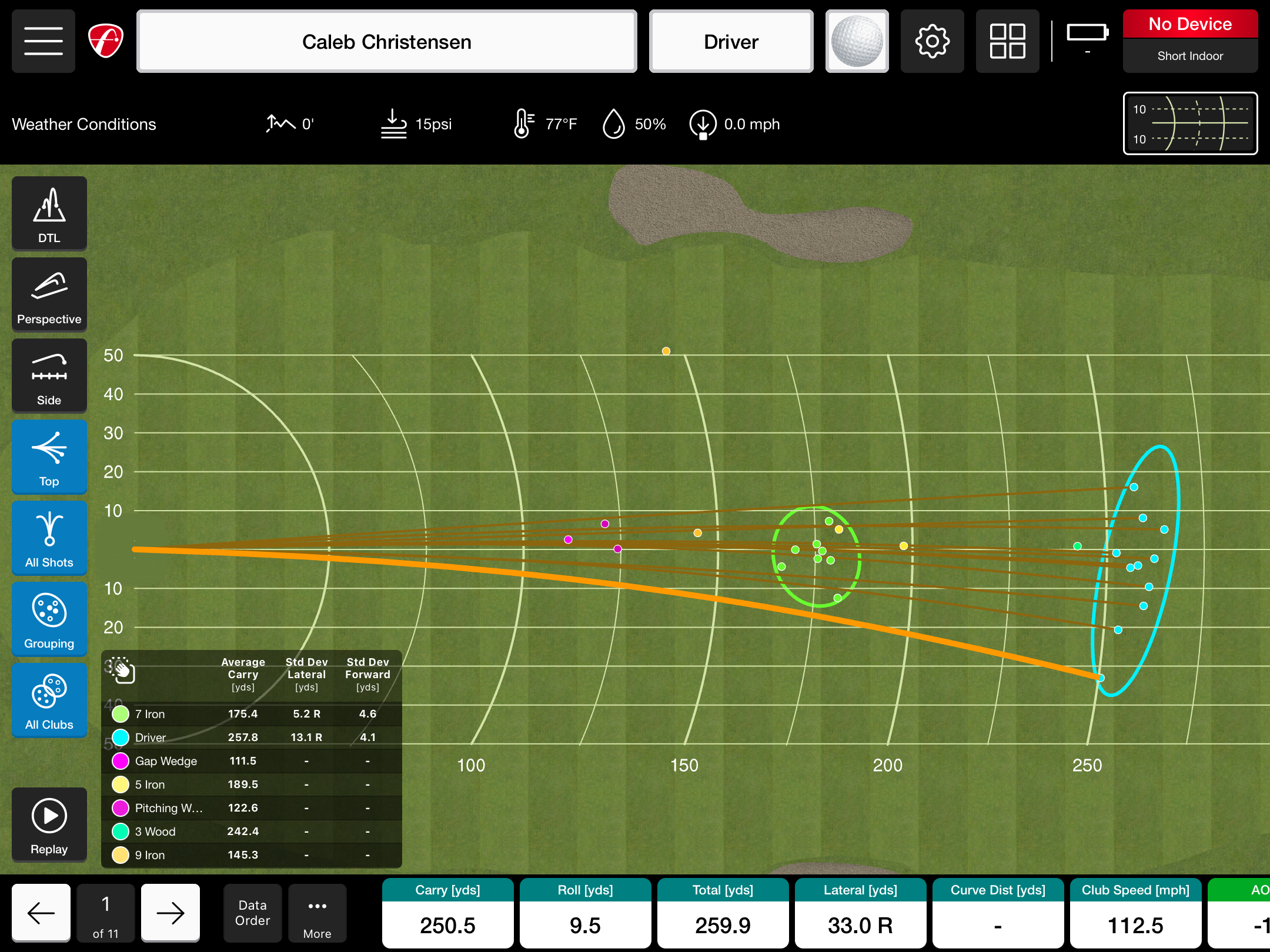This screenshot has width=1270, height=952.
Task: Expand More data options
Action: [x=317, y=913]
